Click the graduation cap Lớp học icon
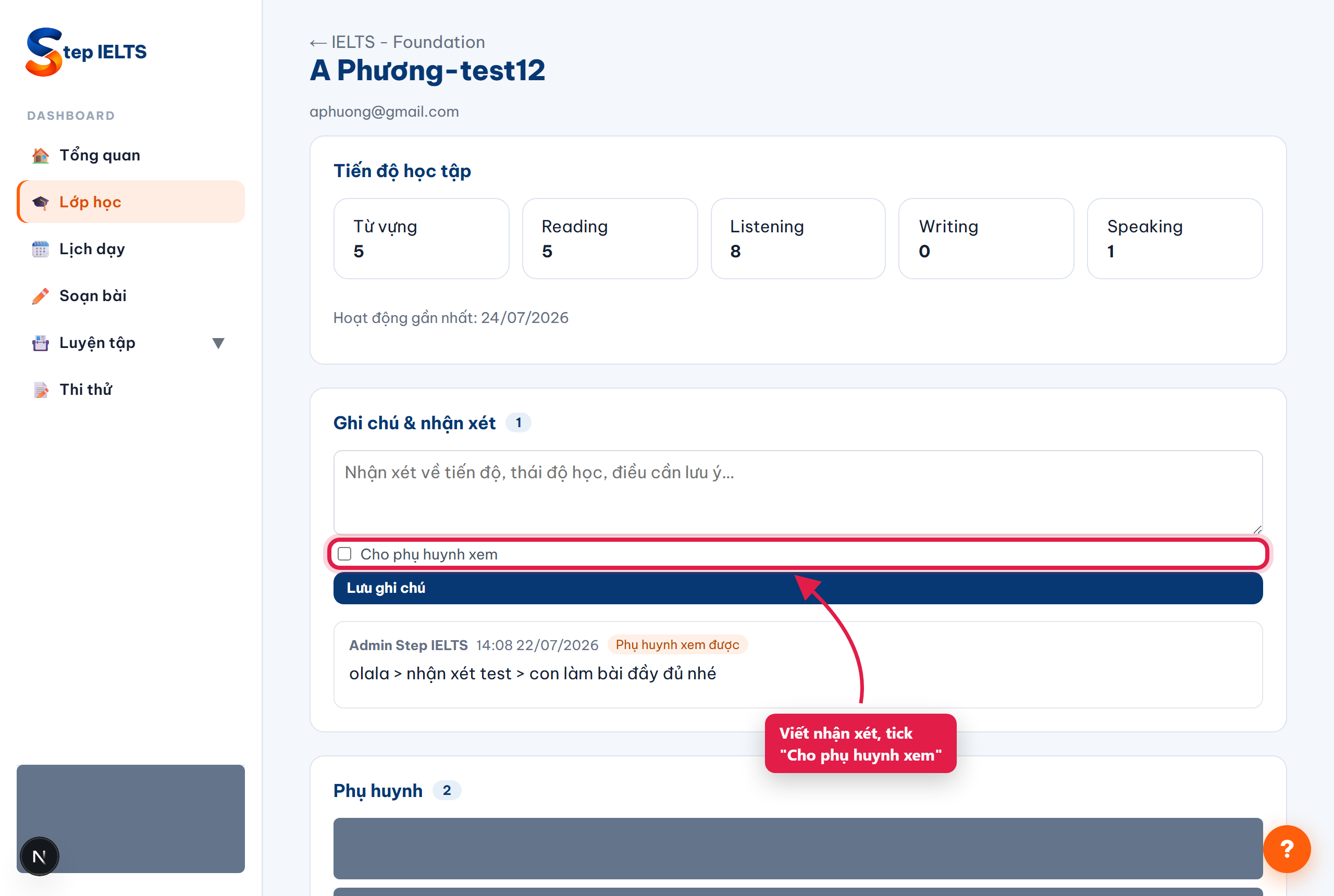This screenshot has width=1334, height=896. click(40, 202)
